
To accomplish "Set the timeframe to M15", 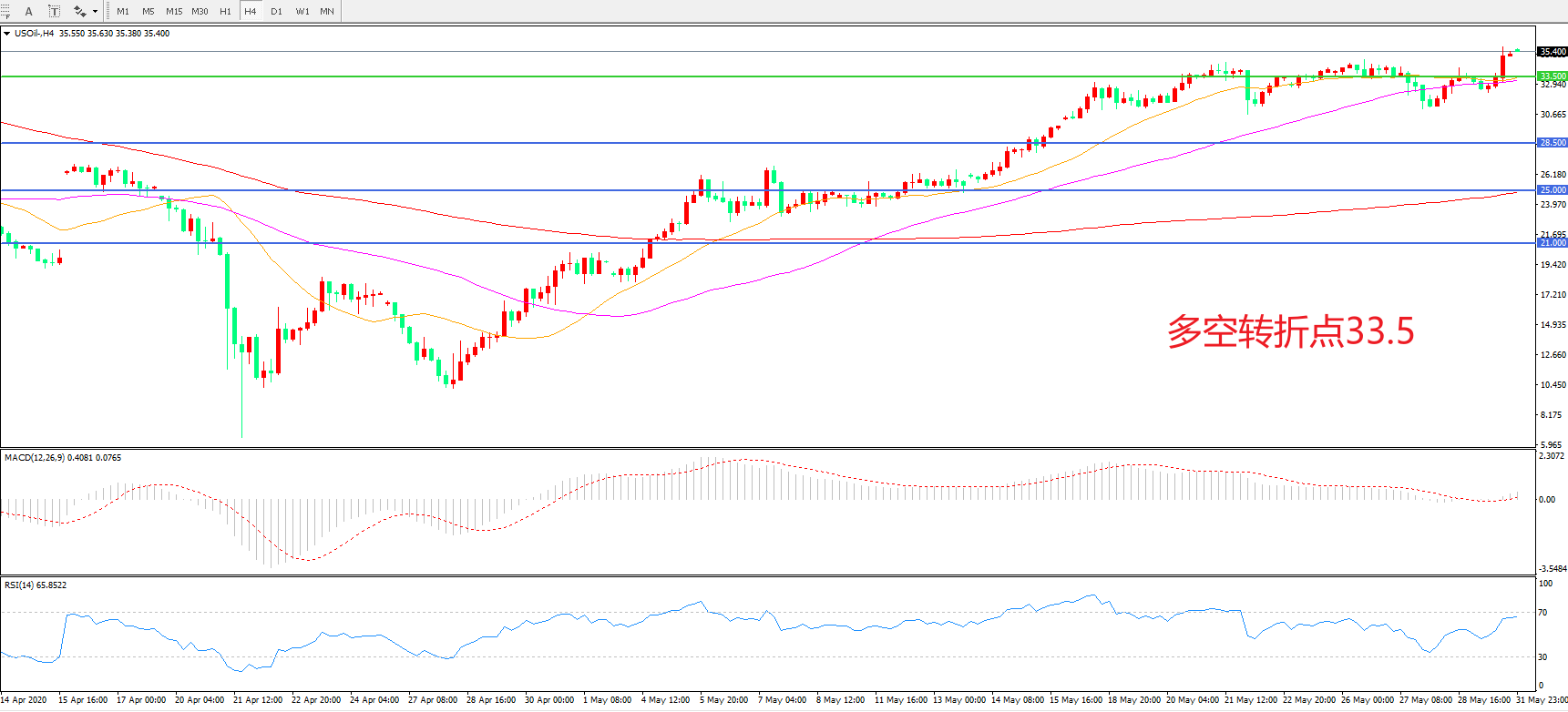I will point(174,11).
